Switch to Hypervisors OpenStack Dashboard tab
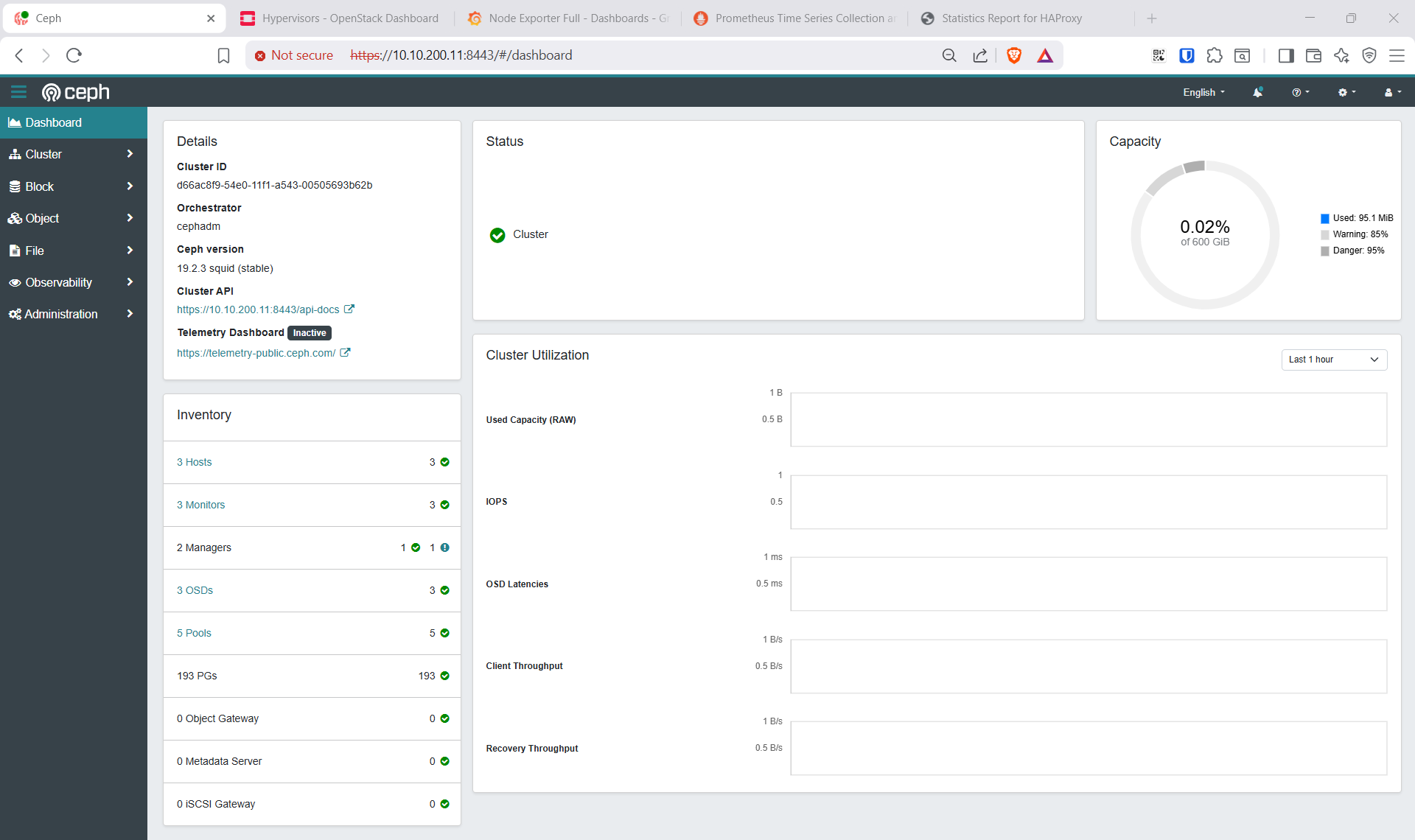The image size is (1415, 840). 340,18
